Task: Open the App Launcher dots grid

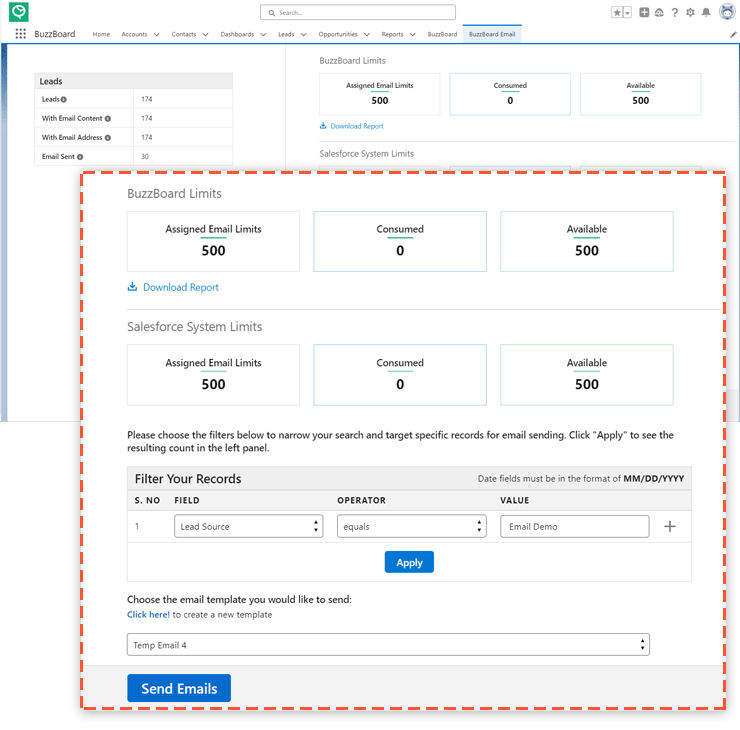Action: (x=20, y=34)
